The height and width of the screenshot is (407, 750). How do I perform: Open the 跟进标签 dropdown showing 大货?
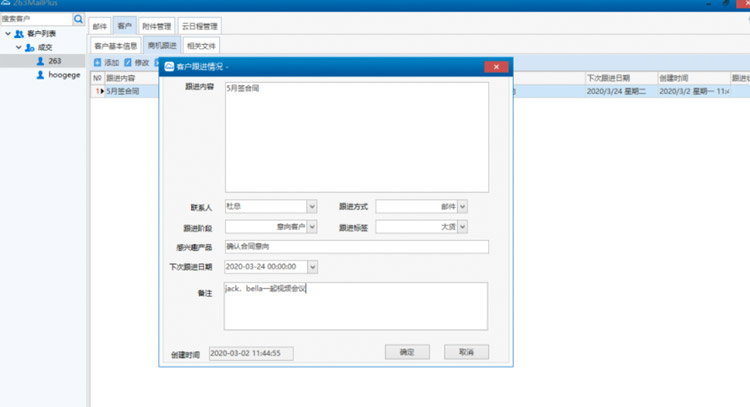coord(462,227)
